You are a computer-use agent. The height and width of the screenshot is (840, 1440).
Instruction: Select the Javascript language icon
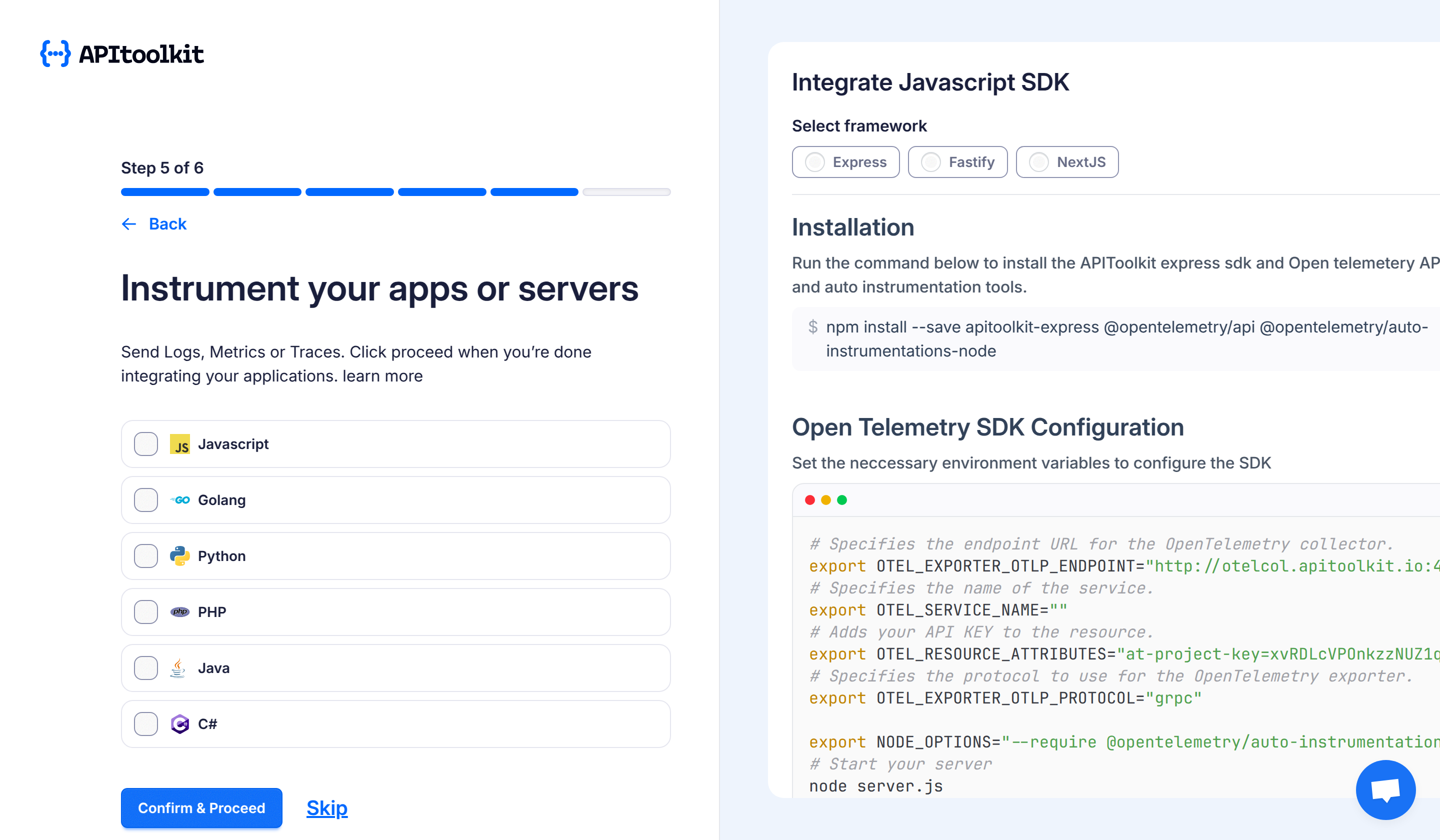coord(180,444)
